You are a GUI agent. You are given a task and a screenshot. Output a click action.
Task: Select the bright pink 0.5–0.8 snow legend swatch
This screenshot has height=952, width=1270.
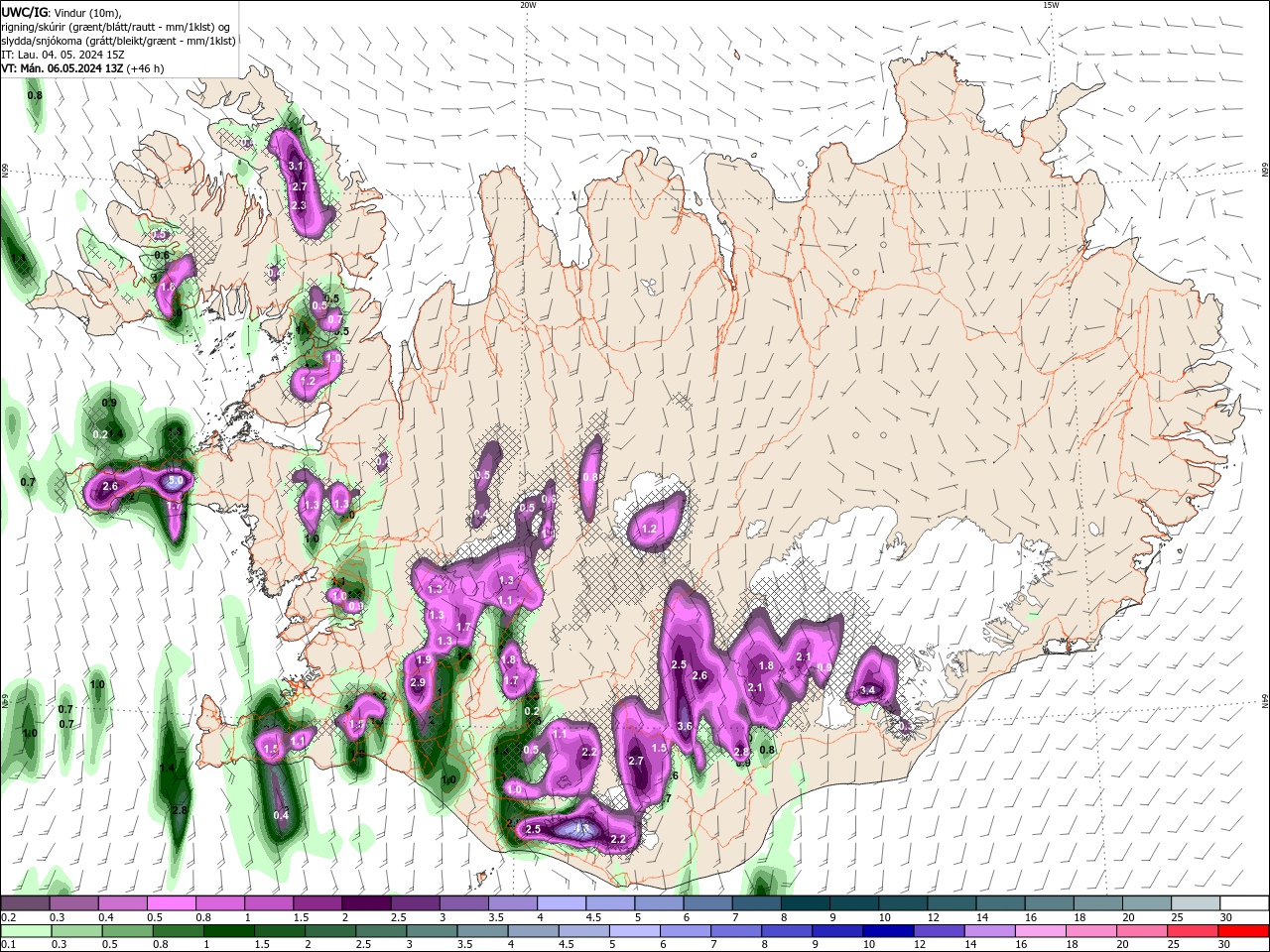(173, 903)
